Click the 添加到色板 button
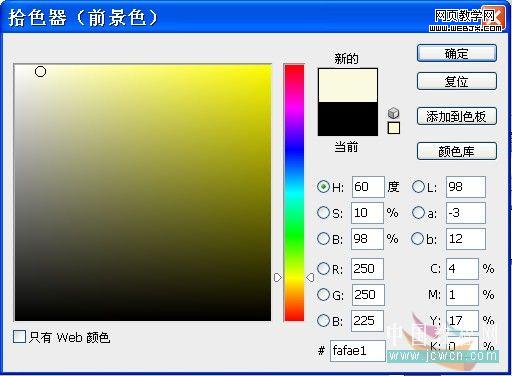Image resolution: width=512 pixels, height=376 pixels. click(x=457, y=116)
